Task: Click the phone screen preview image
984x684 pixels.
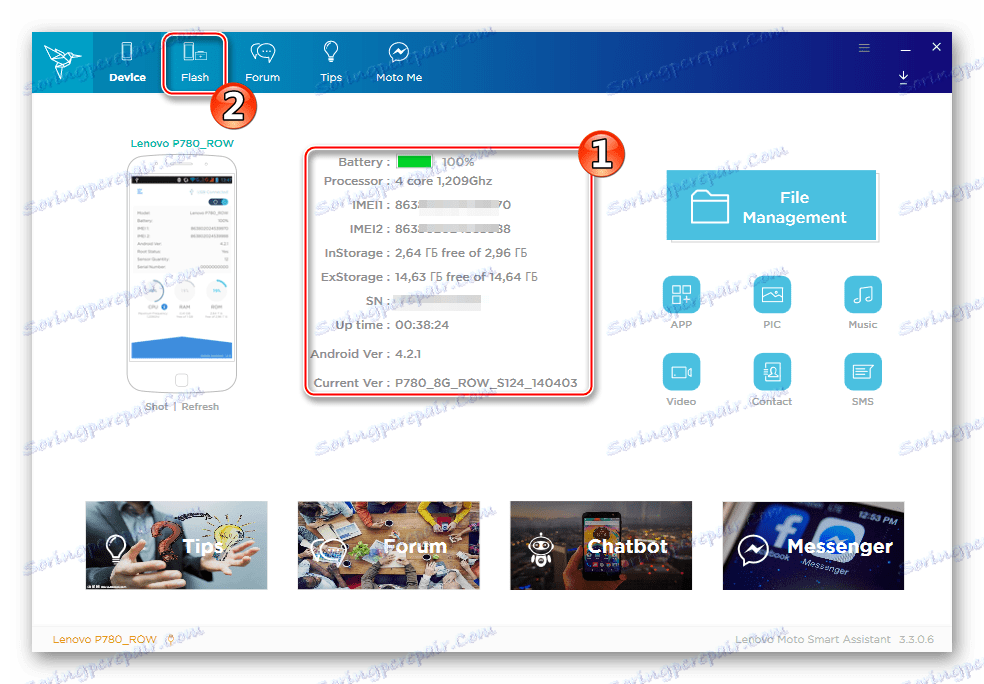Action: tap(181, 268)
